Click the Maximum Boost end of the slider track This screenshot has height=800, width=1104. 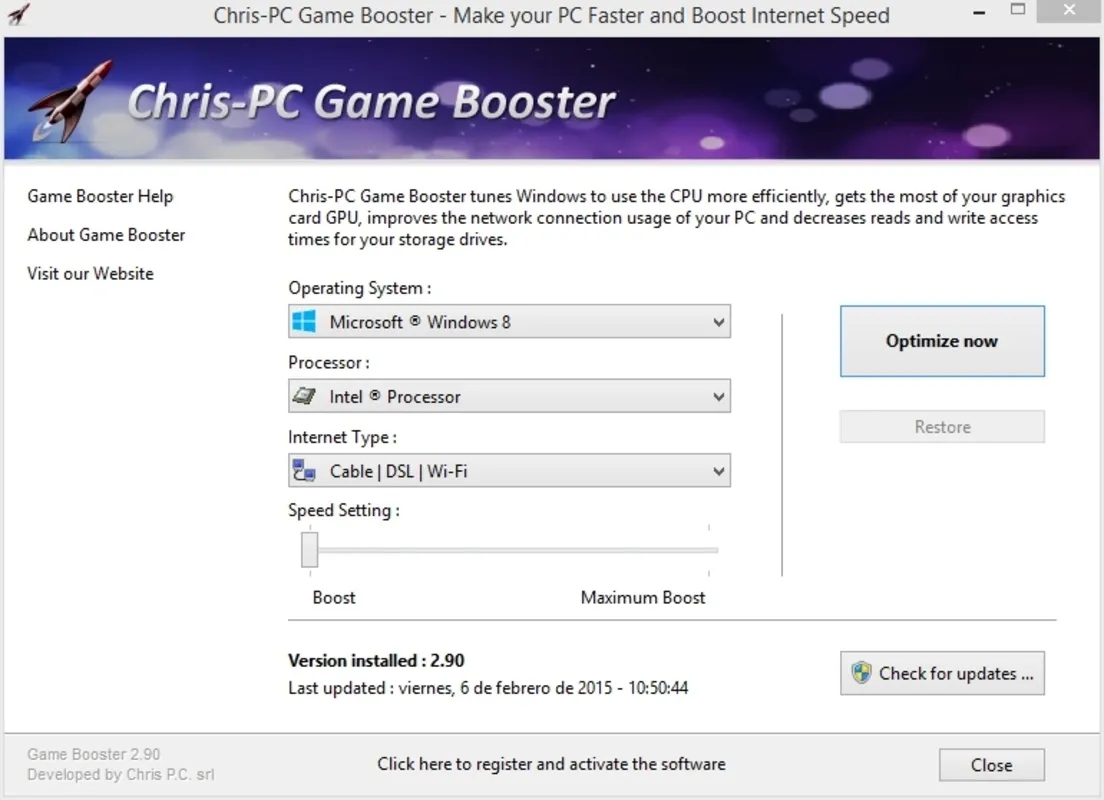[709, 550]
